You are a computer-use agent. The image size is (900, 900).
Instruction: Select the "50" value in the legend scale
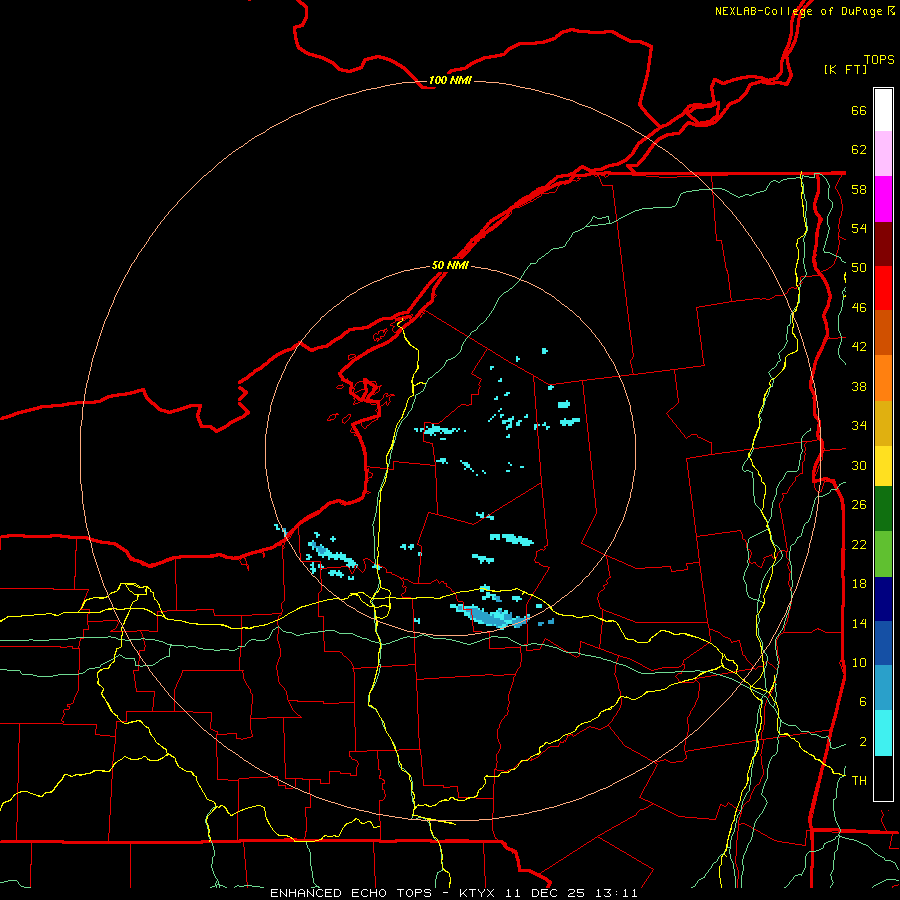859,268
